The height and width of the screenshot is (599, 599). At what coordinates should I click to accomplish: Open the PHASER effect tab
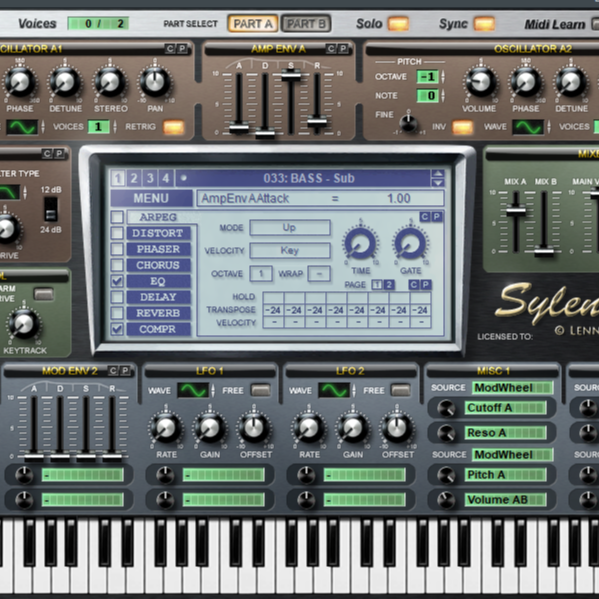pos(159,249)
